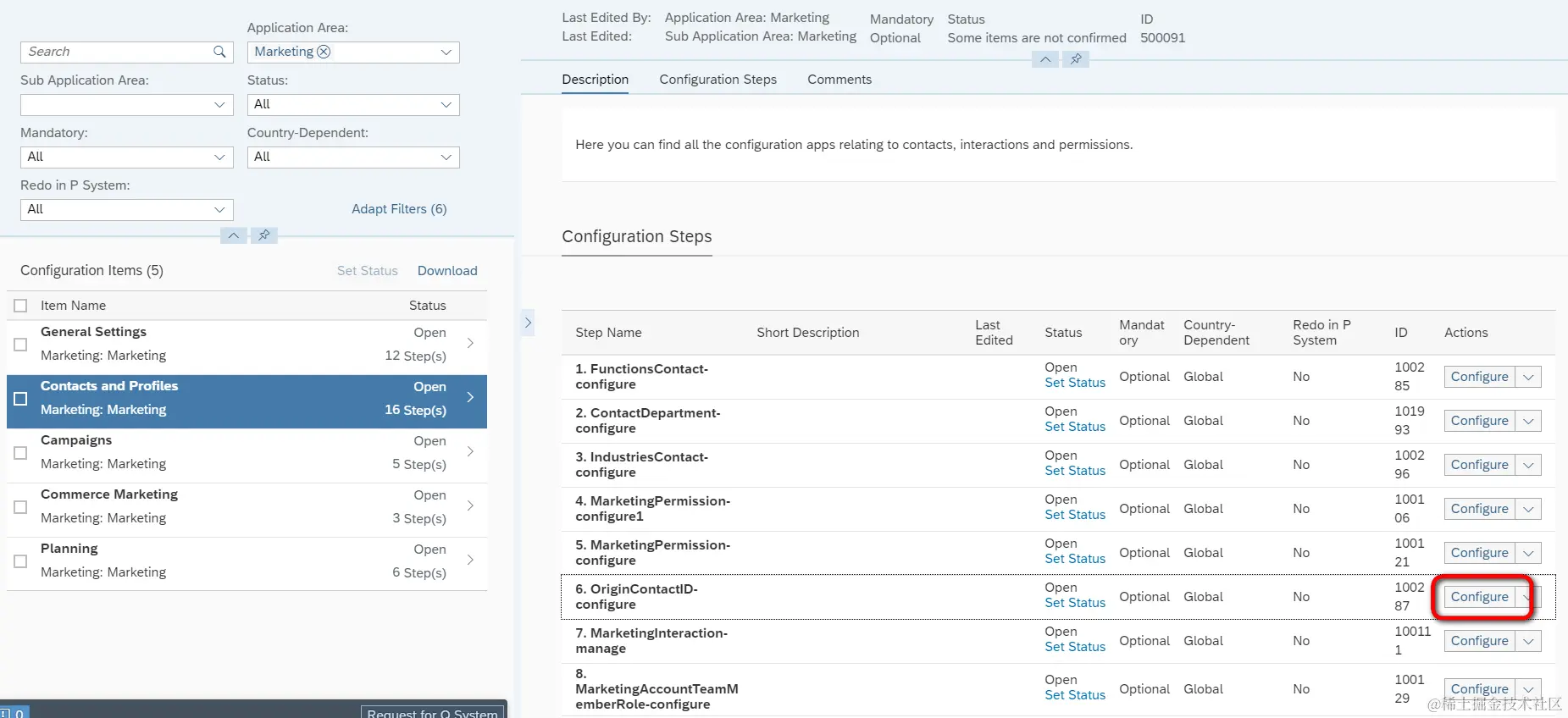The image size is (1568, 718).
Task: Open Contacts and Profiles row arrow
Action: tap(470, 398)
